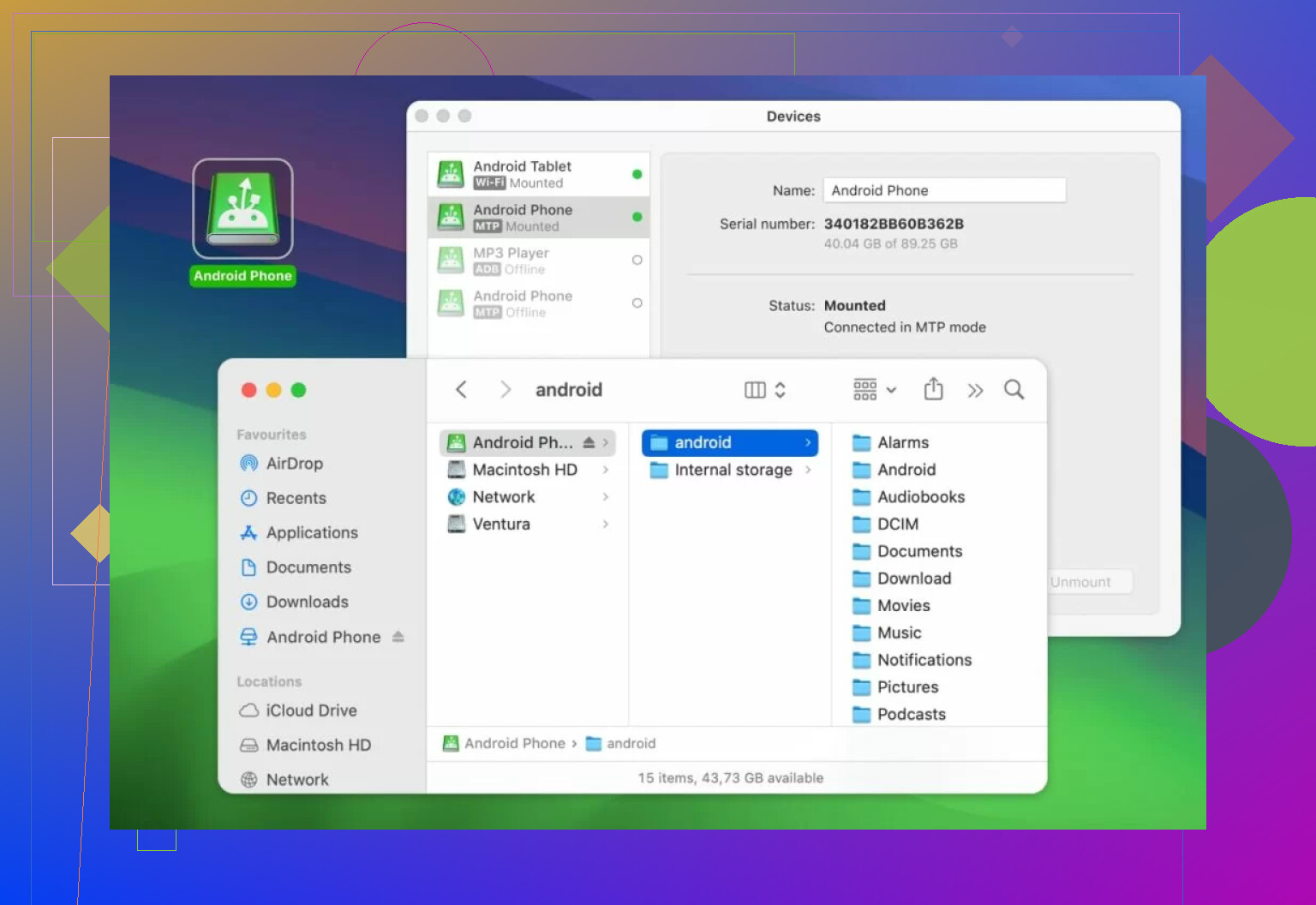Click Android Phone in path bar
1316x905 pixels.
(505, 744)
